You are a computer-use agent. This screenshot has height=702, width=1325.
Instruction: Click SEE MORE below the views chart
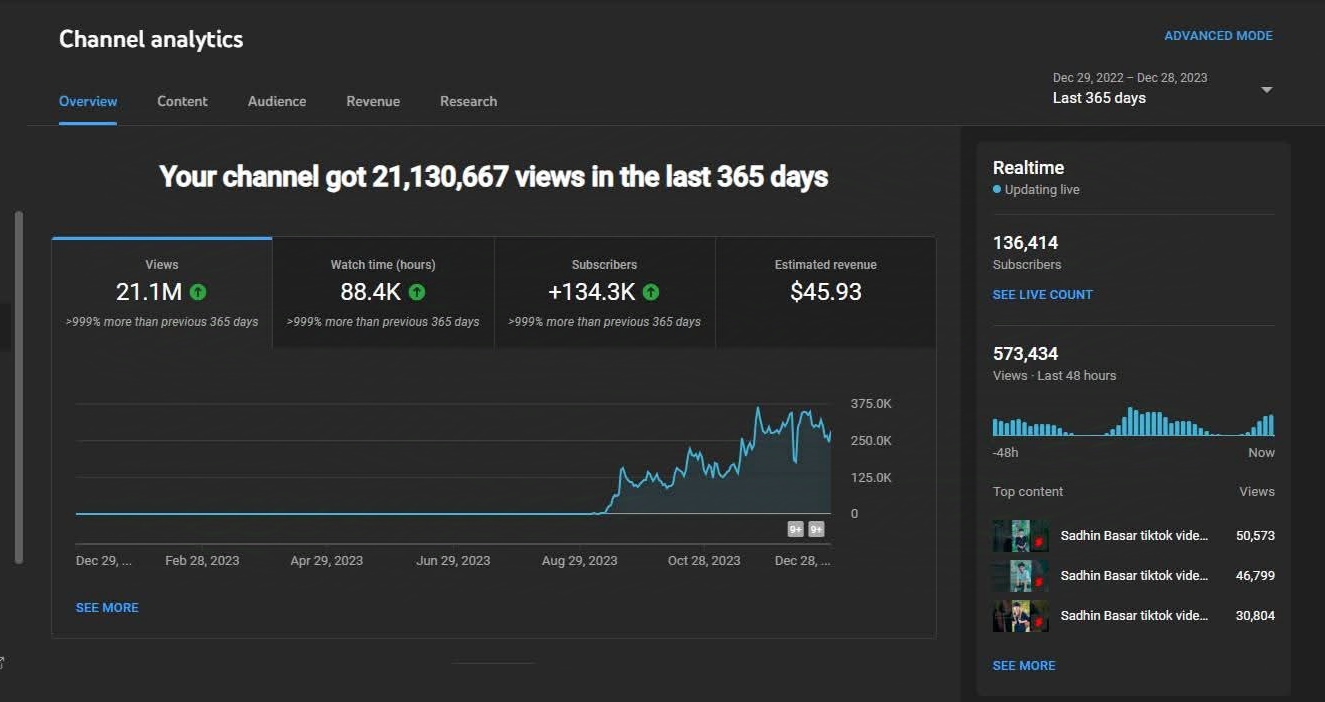pos(107,607)
